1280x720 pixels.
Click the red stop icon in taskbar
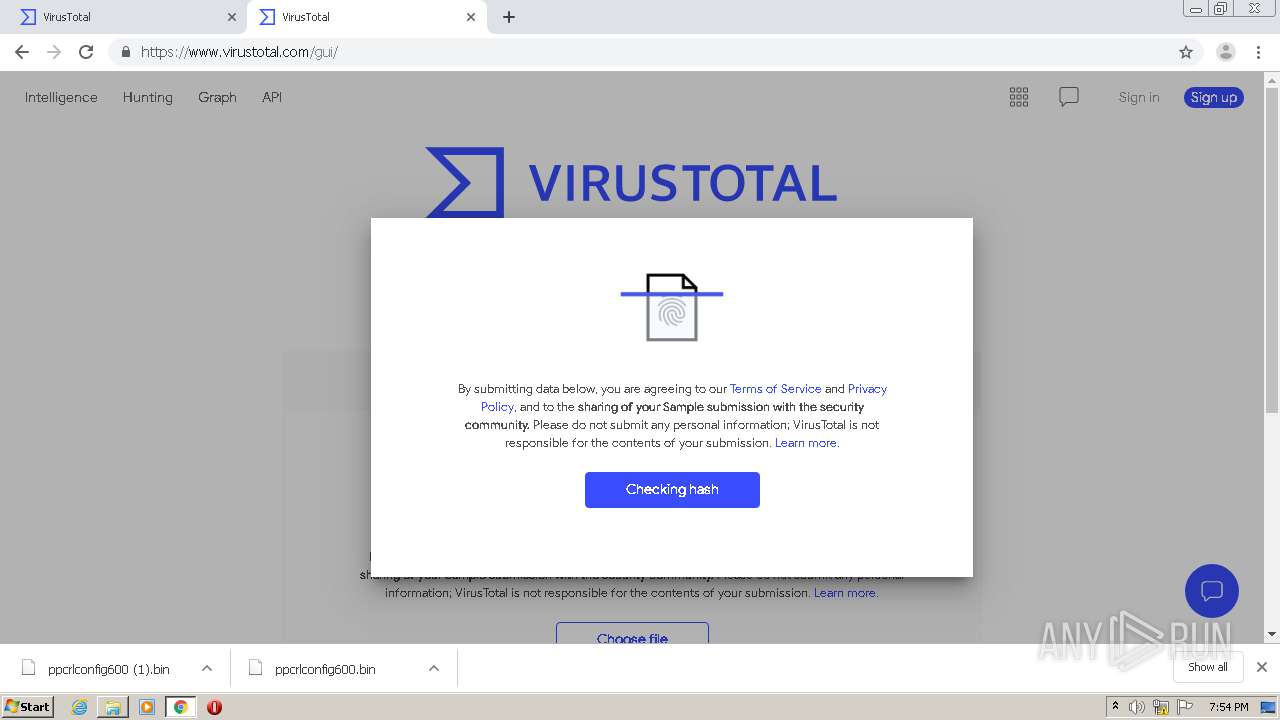pos(214,707)
